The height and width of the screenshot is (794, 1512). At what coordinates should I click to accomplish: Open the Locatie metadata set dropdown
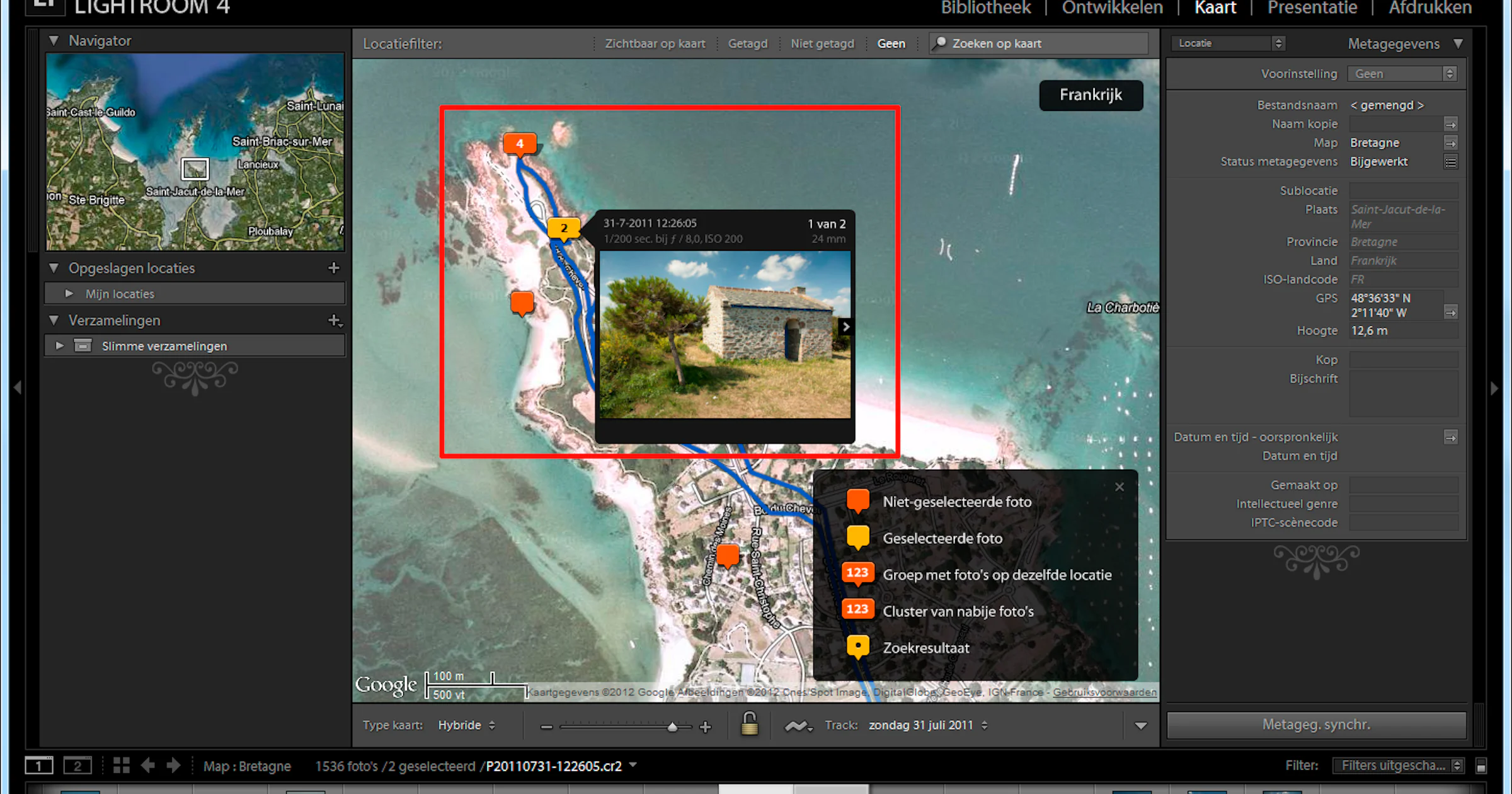click(x=1227, y=43)
